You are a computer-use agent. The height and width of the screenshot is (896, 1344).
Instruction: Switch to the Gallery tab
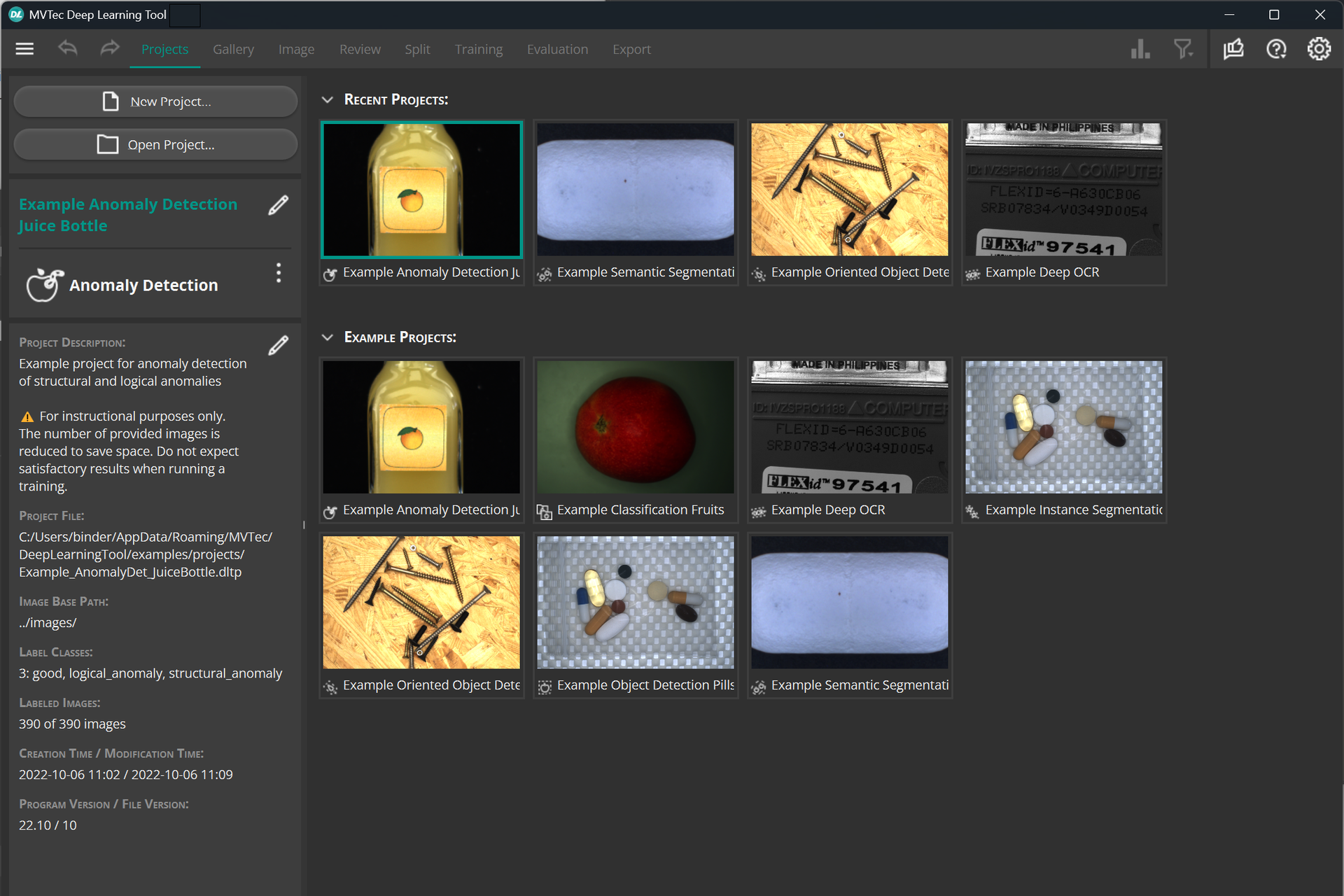click(233, 49)
